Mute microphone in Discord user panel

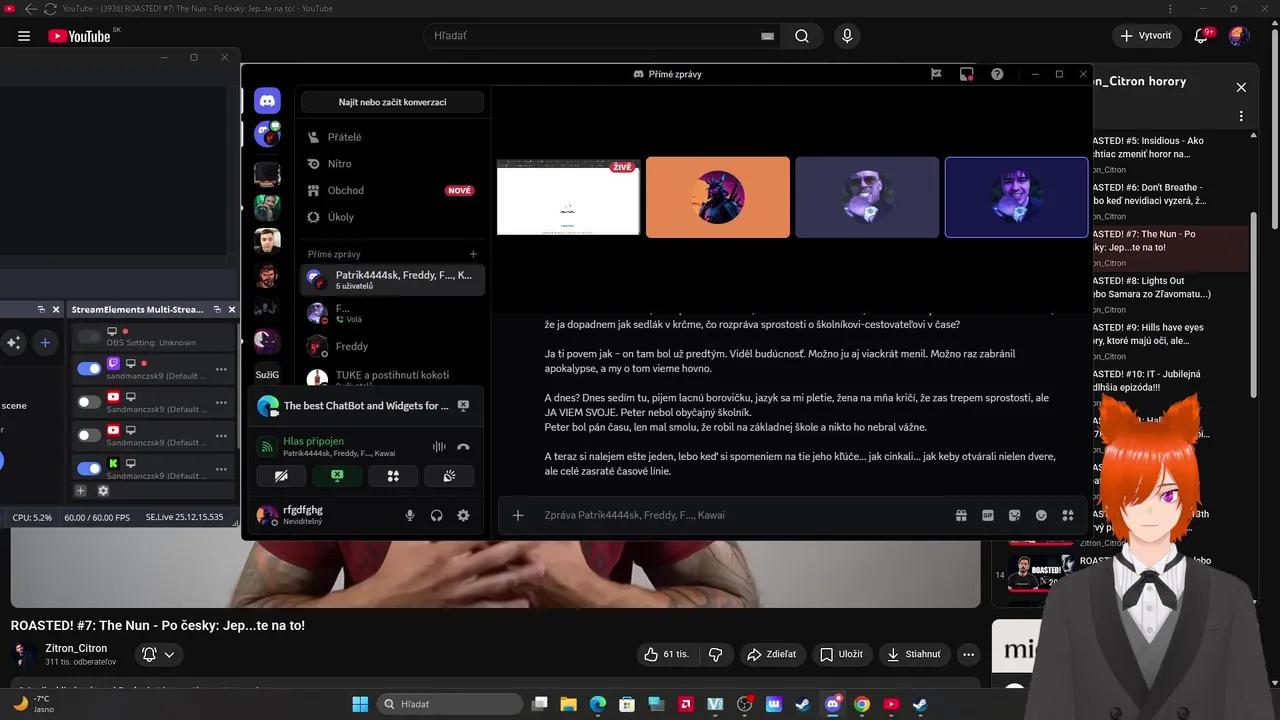pos(410,515)
